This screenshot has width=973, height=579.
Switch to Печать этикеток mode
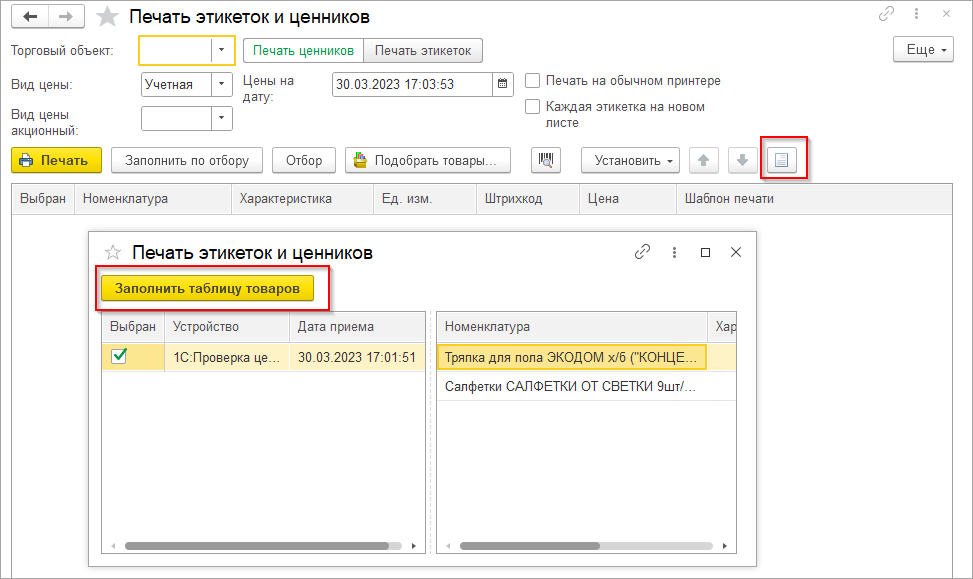click(423, 51)
